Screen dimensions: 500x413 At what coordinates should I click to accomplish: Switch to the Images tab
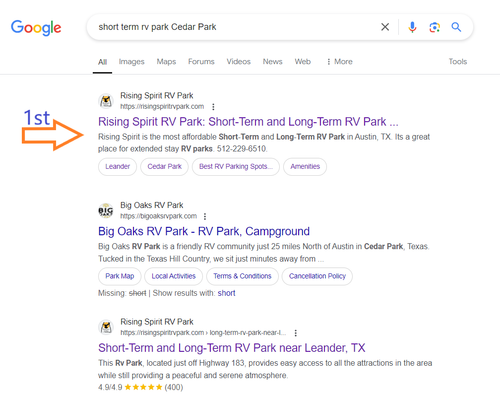point(131,62)
